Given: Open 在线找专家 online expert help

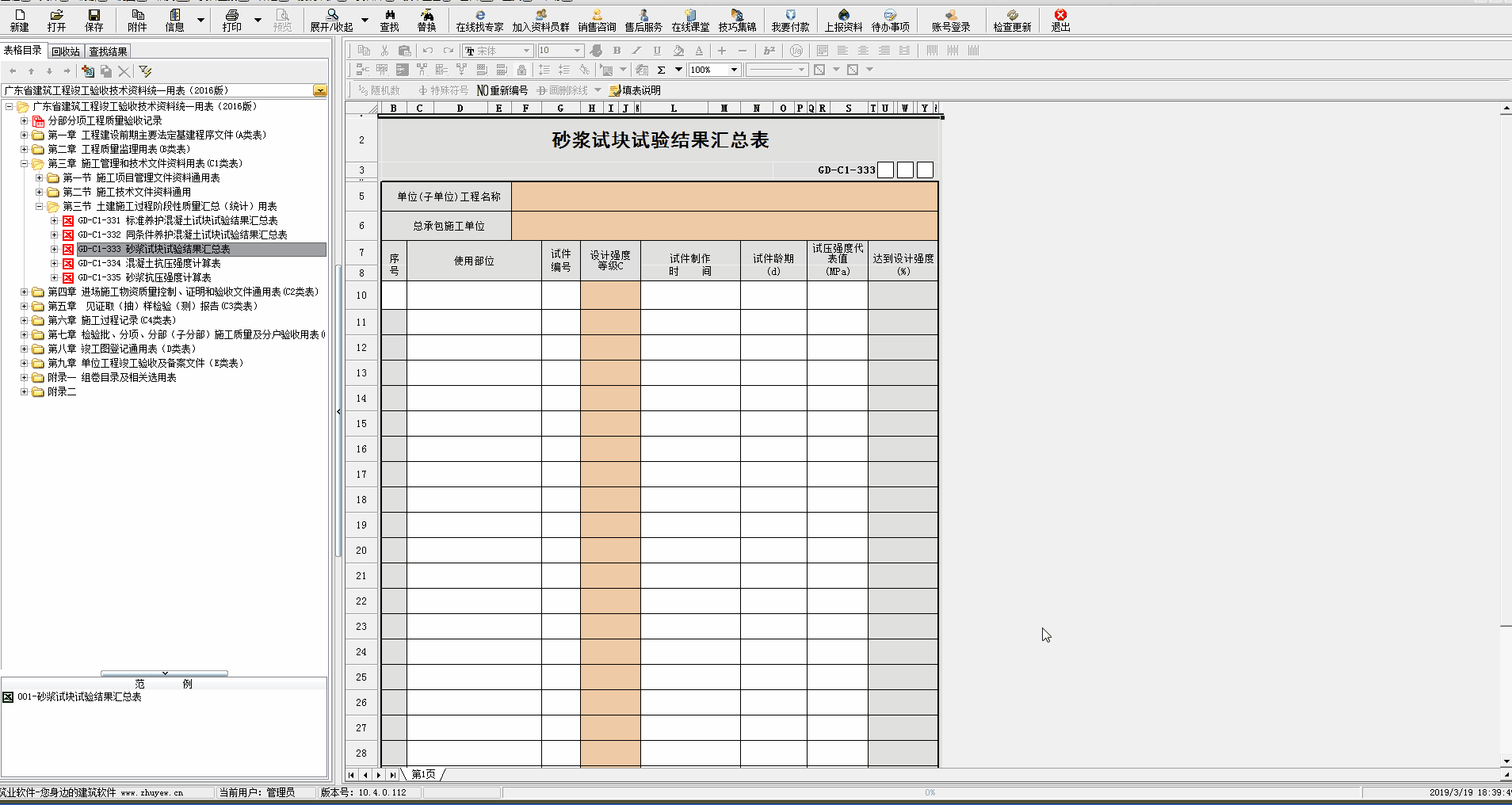Looking at the screenshot, I should 479,20.
